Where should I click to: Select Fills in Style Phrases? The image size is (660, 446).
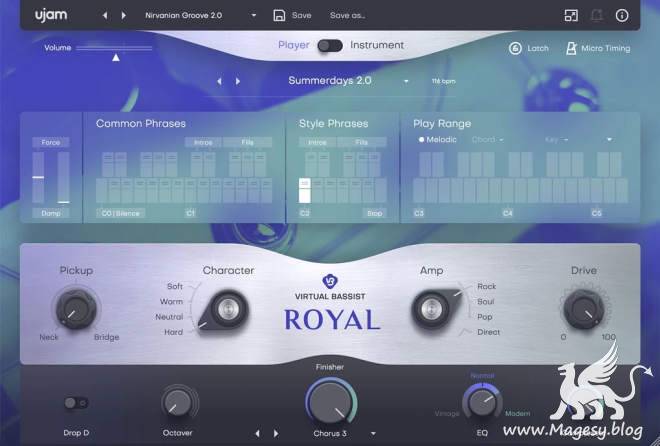click(362, 142)
